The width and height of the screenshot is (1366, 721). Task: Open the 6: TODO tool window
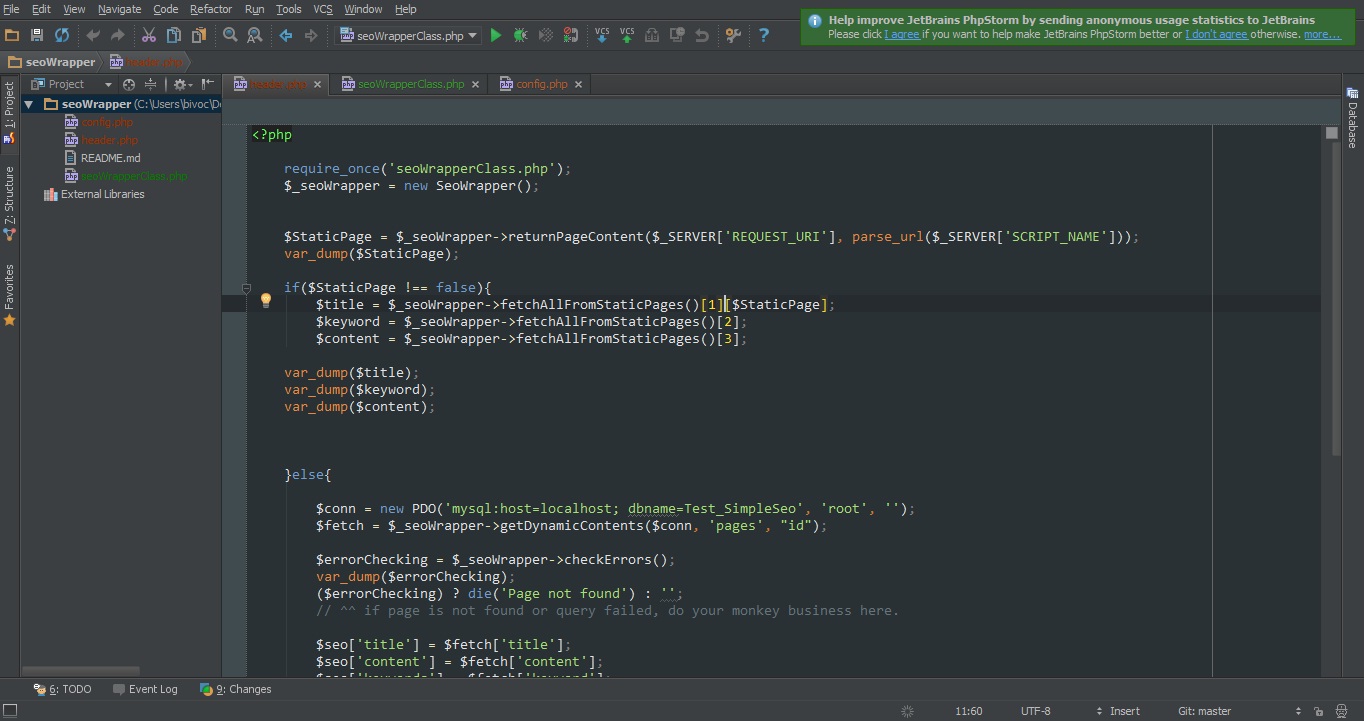click(x=62, y=689)
